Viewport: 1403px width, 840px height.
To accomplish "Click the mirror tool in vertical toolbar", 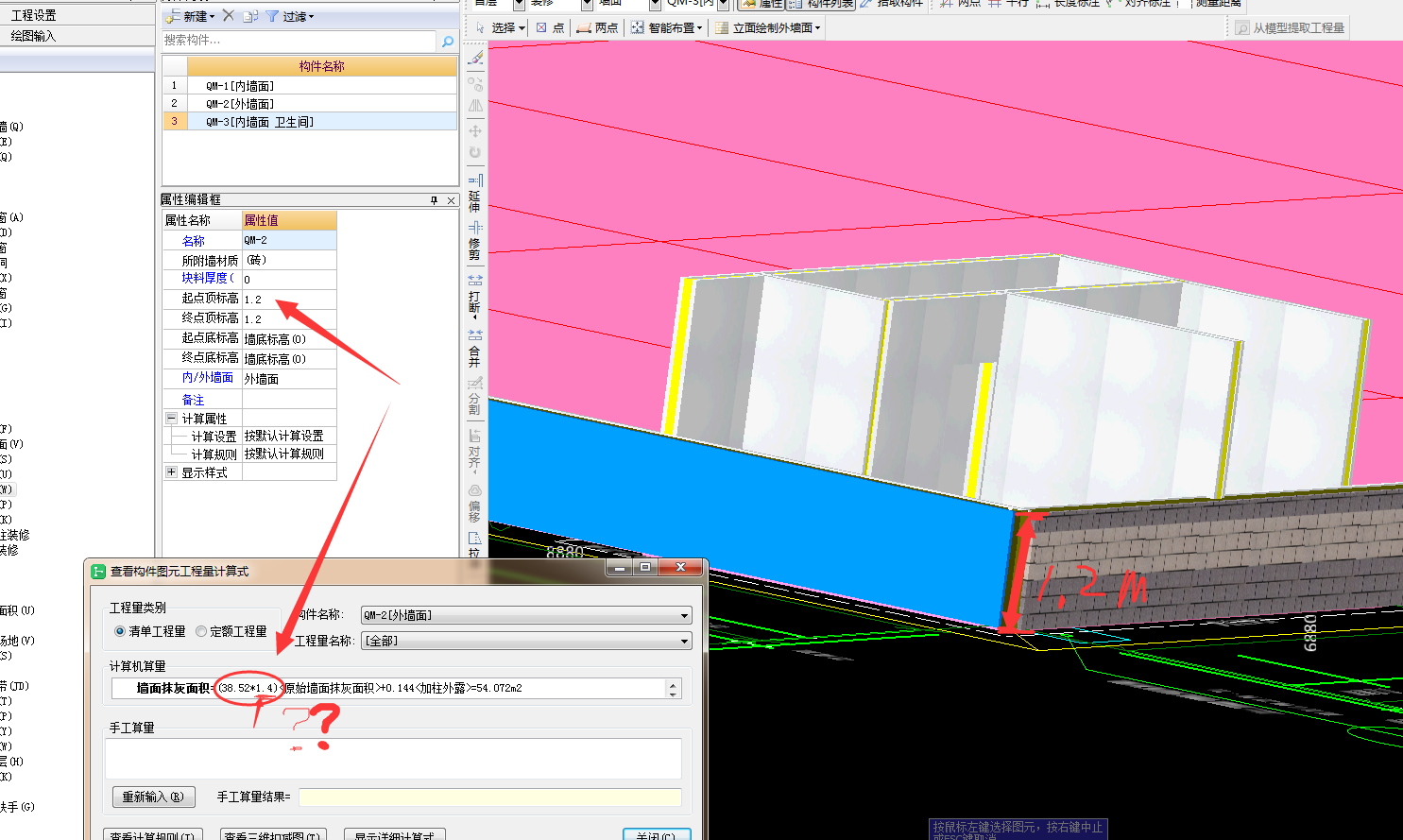I will pyautogui.click(x=475, y=106).
